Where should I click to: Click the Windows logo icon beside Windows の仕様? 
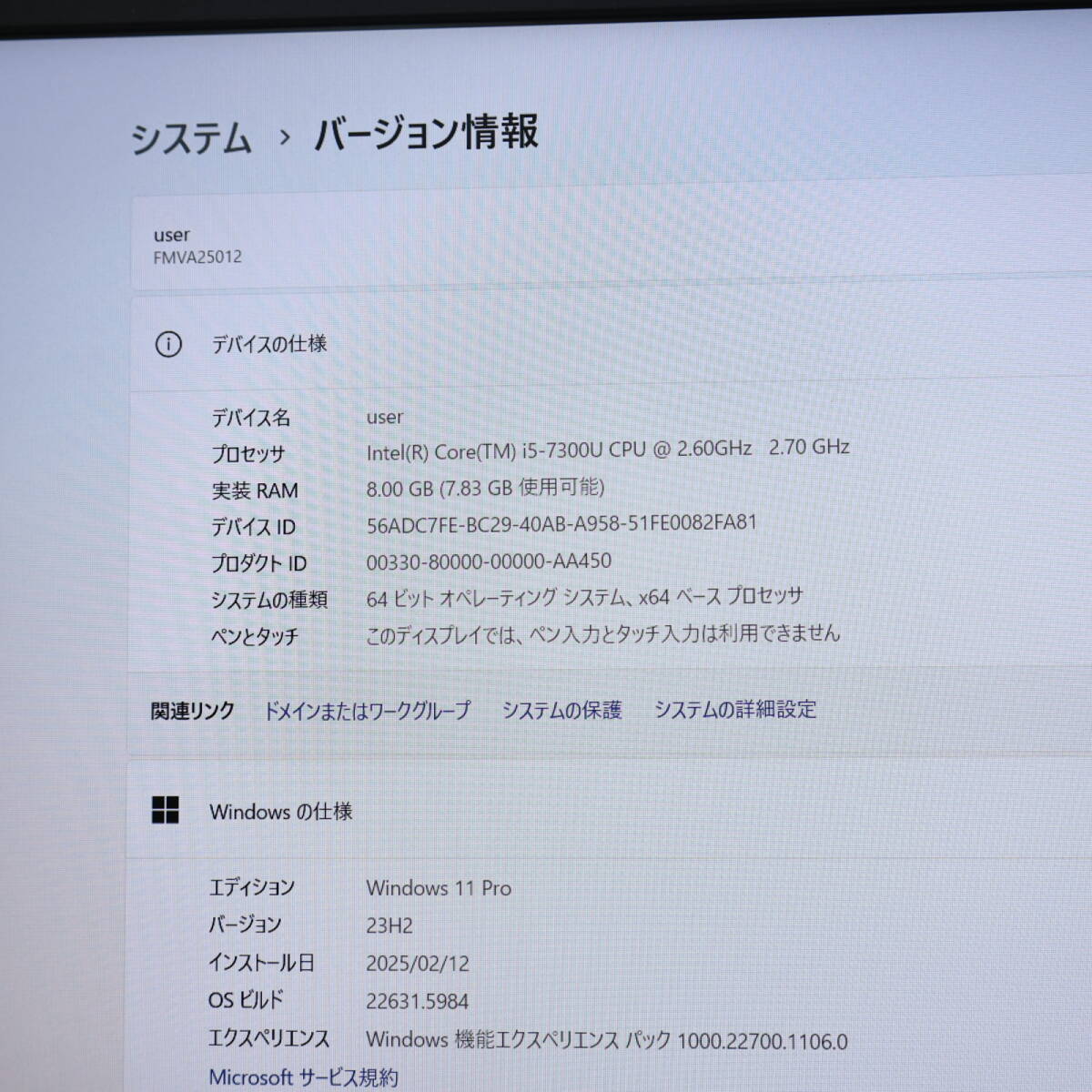coord(166,810)
